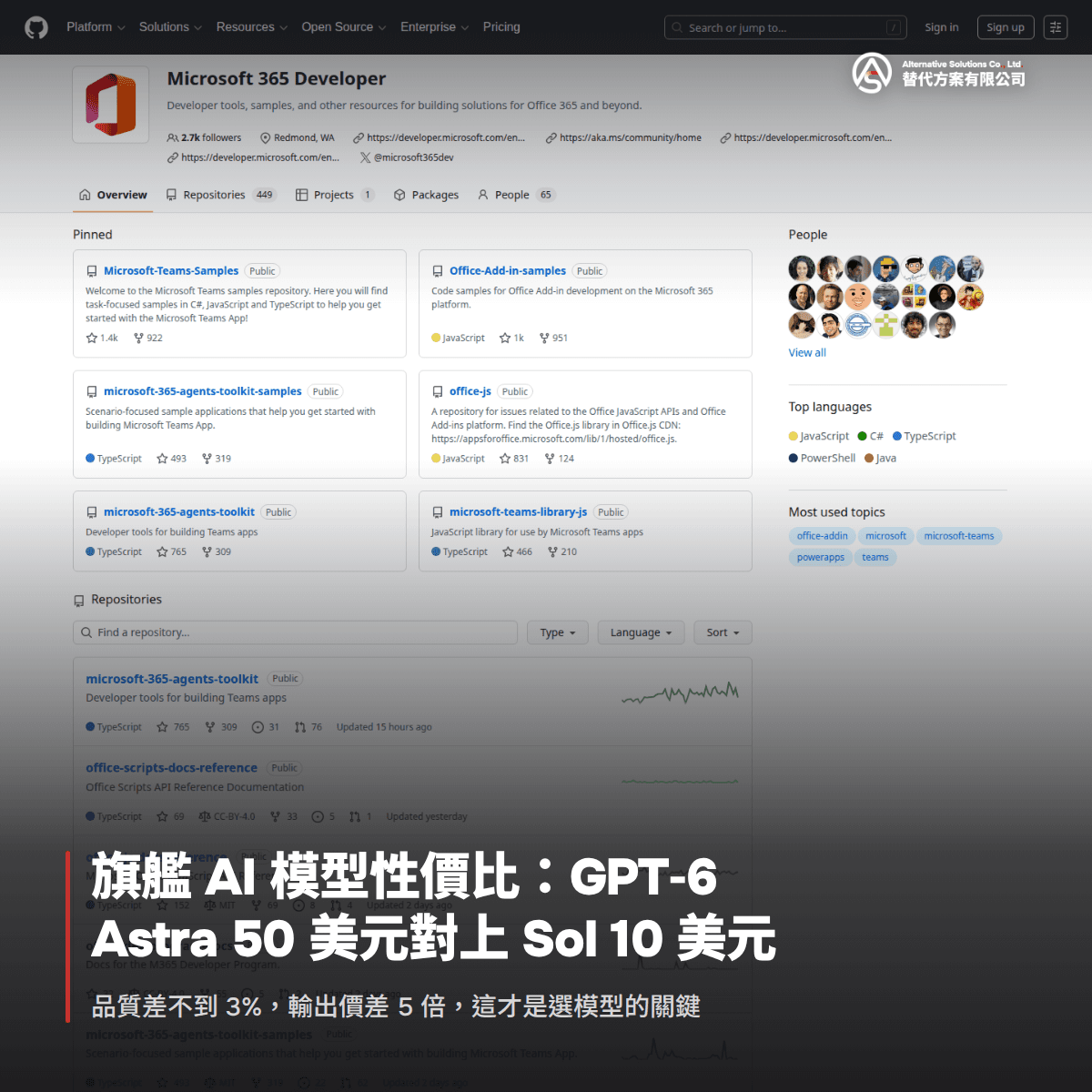The height and width of the screenshot is (1092, 1092).
Task: Click fork count 124 on office-js card
Action: (x=560, y=459)
